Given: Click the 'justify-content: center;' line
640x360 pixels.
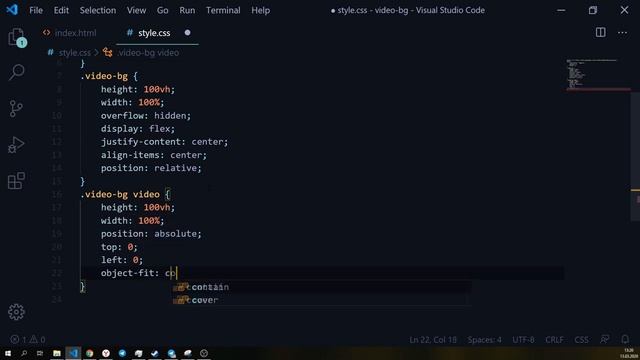Looking at the screenshot, I should tap(164, 142).
